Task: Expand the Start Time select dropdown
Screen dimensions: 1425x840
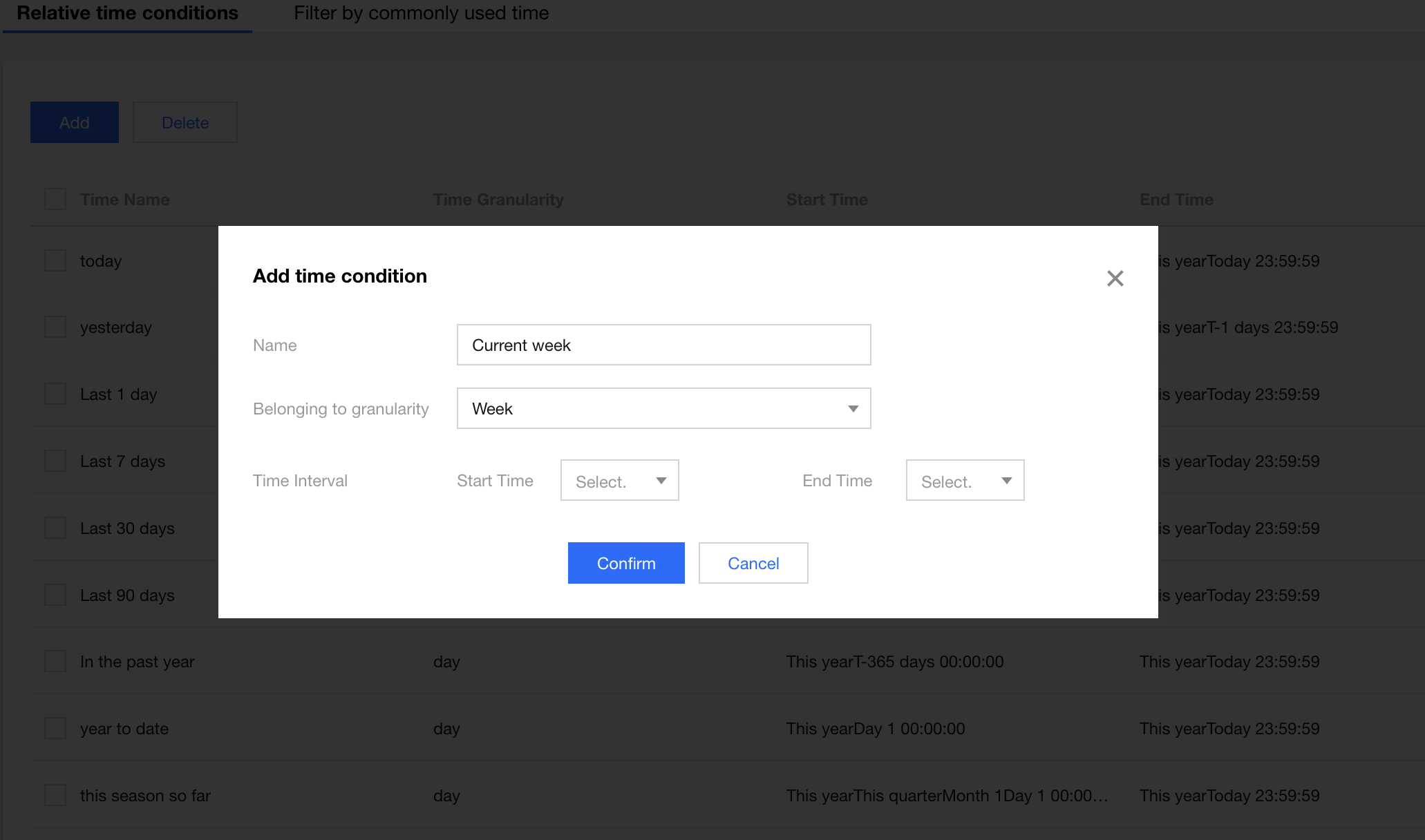Action: tap(619, 481)
